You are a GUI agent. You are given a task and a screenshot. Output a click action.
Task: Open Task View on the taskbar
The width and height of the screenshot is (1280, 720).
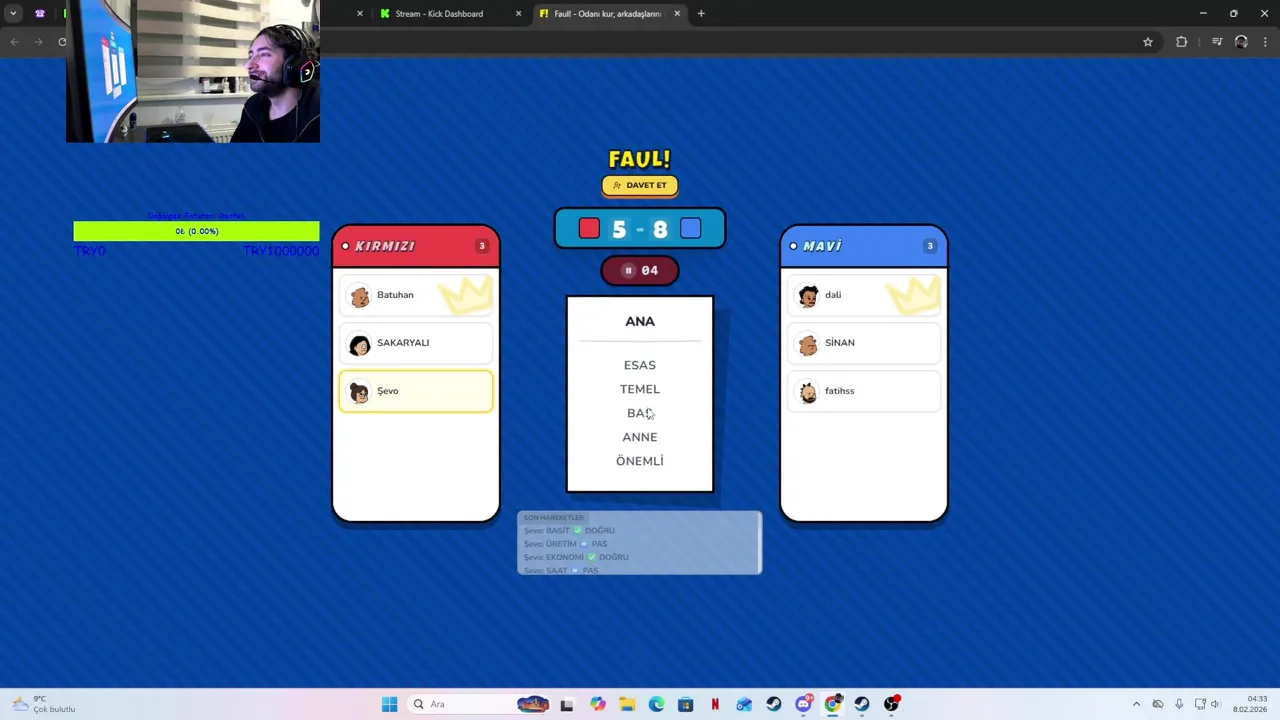567,704
